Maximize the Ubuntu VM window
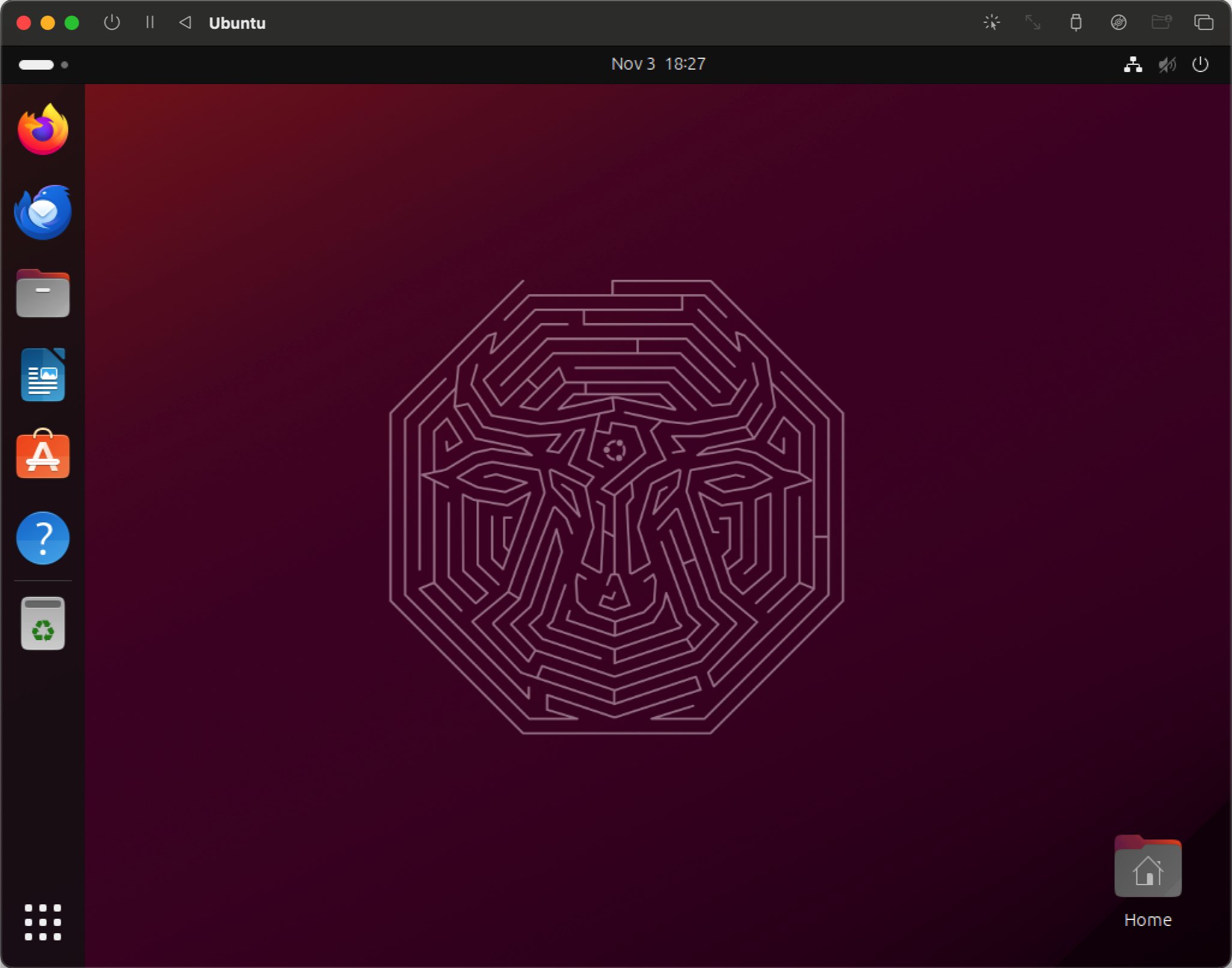Image resolution: width=1232 pixels, height=968 pixels. (71, 23)
